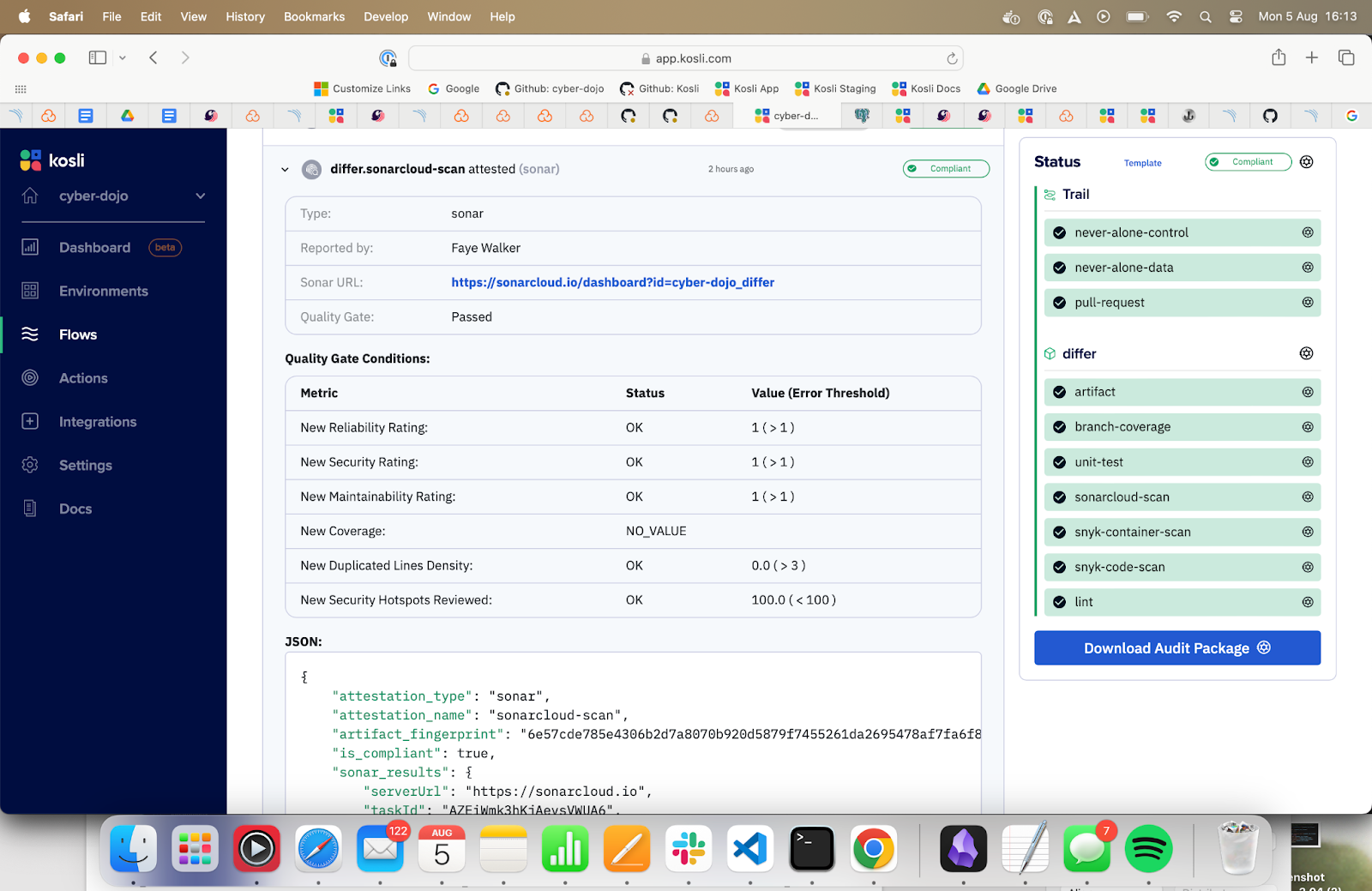Screen dimensions: 1372x891
Task: Open Spotlight search in menu bar
Action: (1206, 16)
